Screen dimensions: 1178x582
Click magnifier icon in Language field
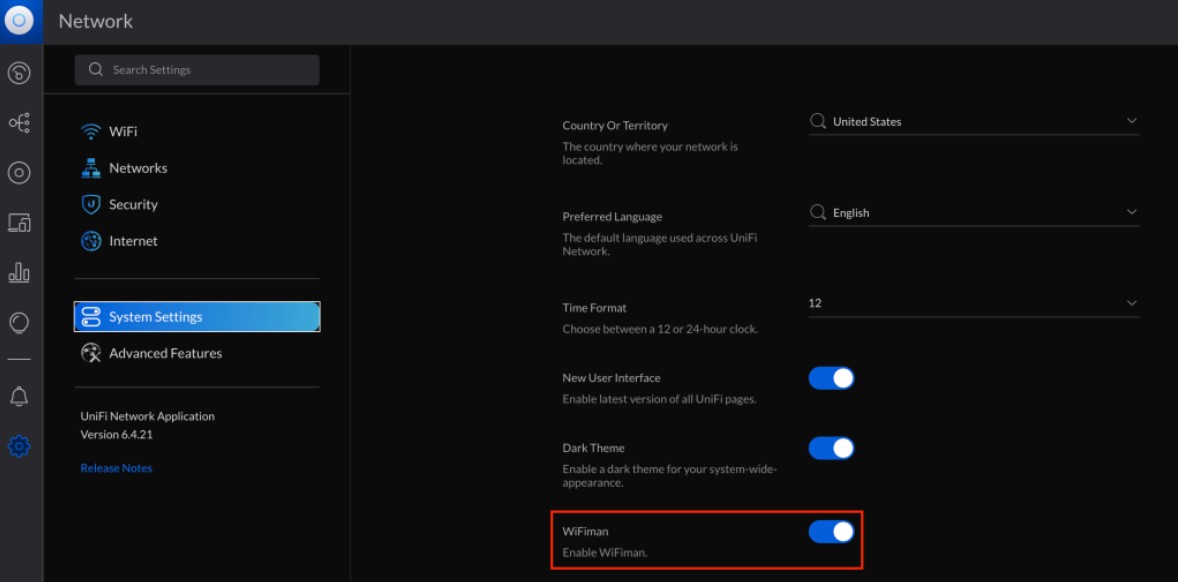pyautogui.click(x=817, y=213)
